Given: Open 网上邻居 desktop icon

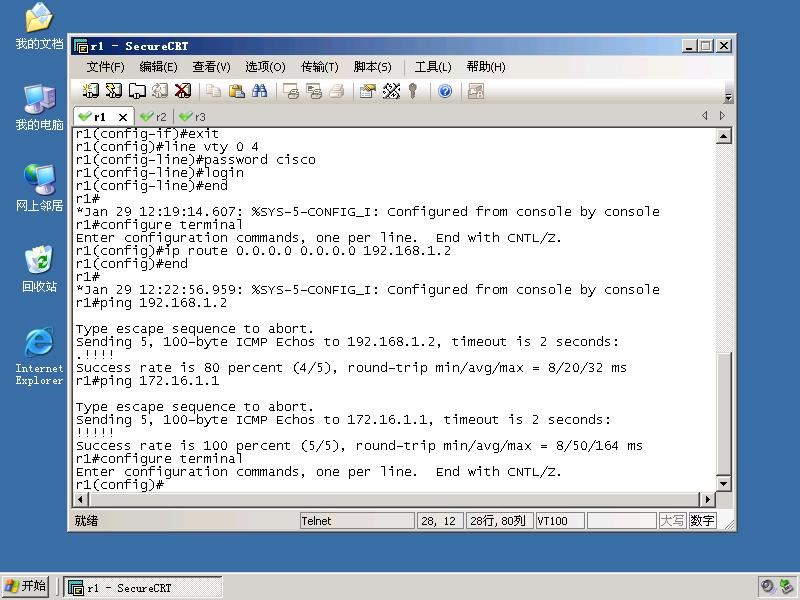Looking at the screenshot, I should click(39, 188).
